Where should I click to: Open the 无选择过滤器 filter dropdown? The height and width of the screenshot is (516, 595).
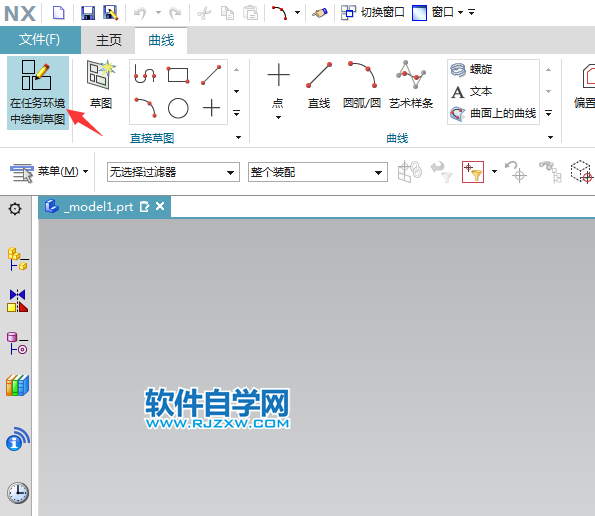coord(173,172)
